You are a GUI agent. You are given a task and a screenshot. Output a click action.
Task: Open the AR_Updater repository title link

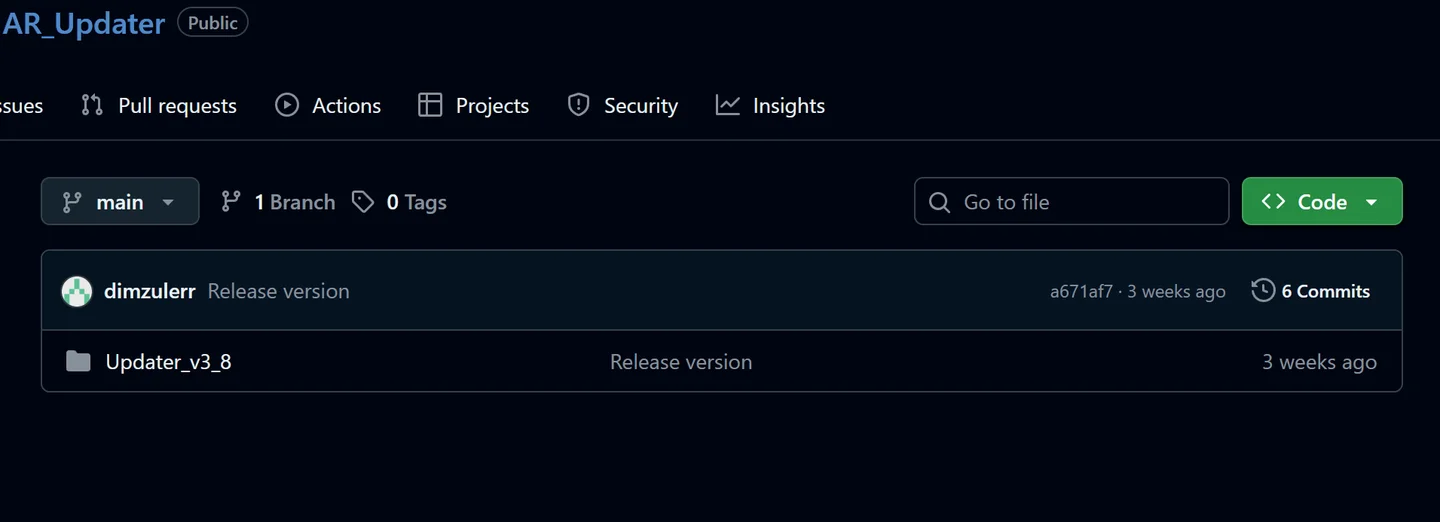(x=83, y=24)
